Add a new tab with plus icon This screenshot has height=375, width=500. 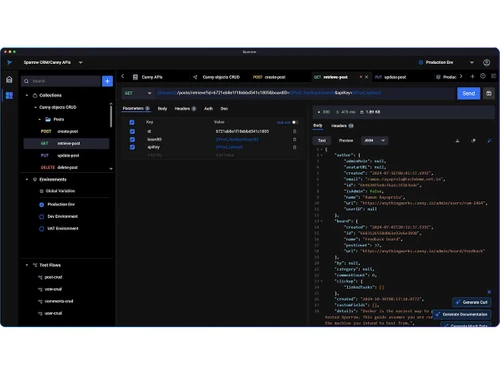click(472, 76)
